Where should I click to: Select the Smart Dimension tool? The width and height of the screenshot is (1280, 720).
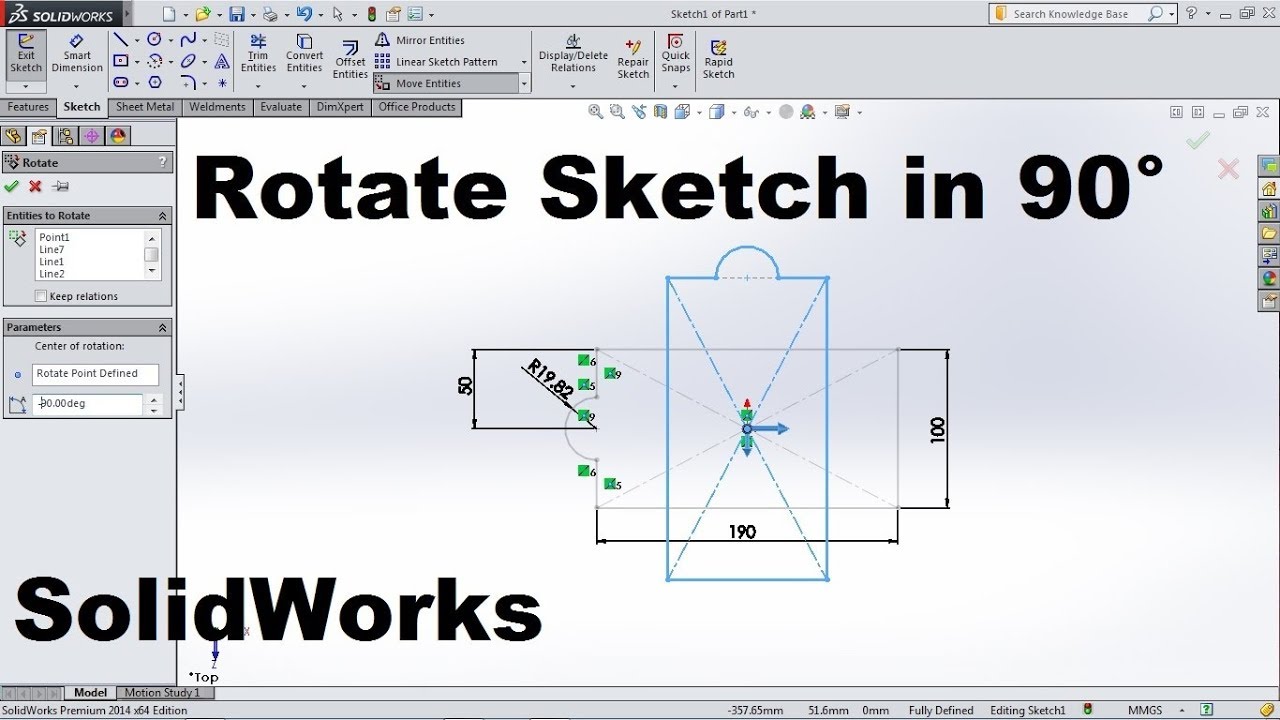click(77, 54)
